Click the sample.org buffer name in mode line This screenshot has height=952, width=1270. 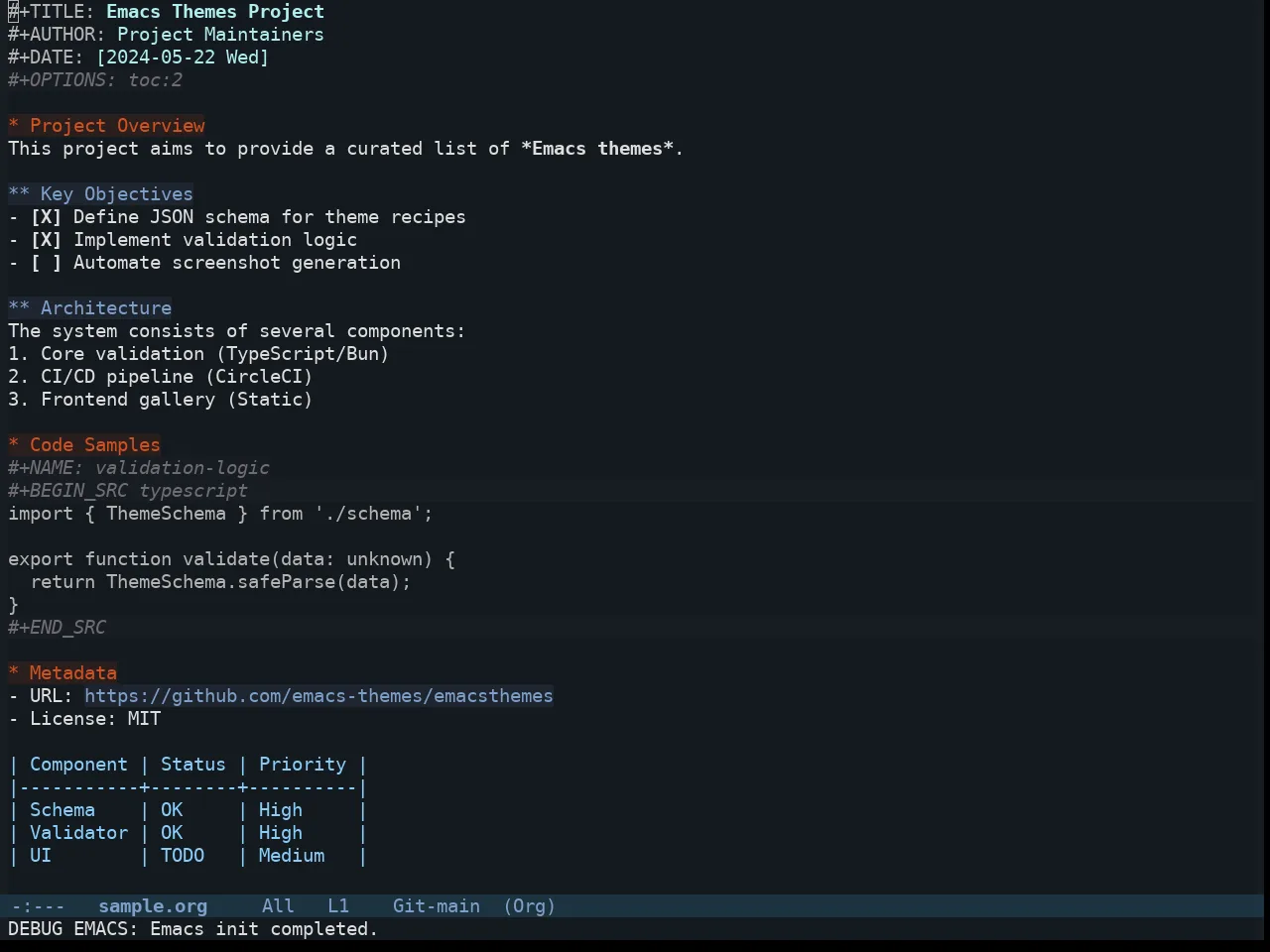pyautogui.click(x=153, y=906)
